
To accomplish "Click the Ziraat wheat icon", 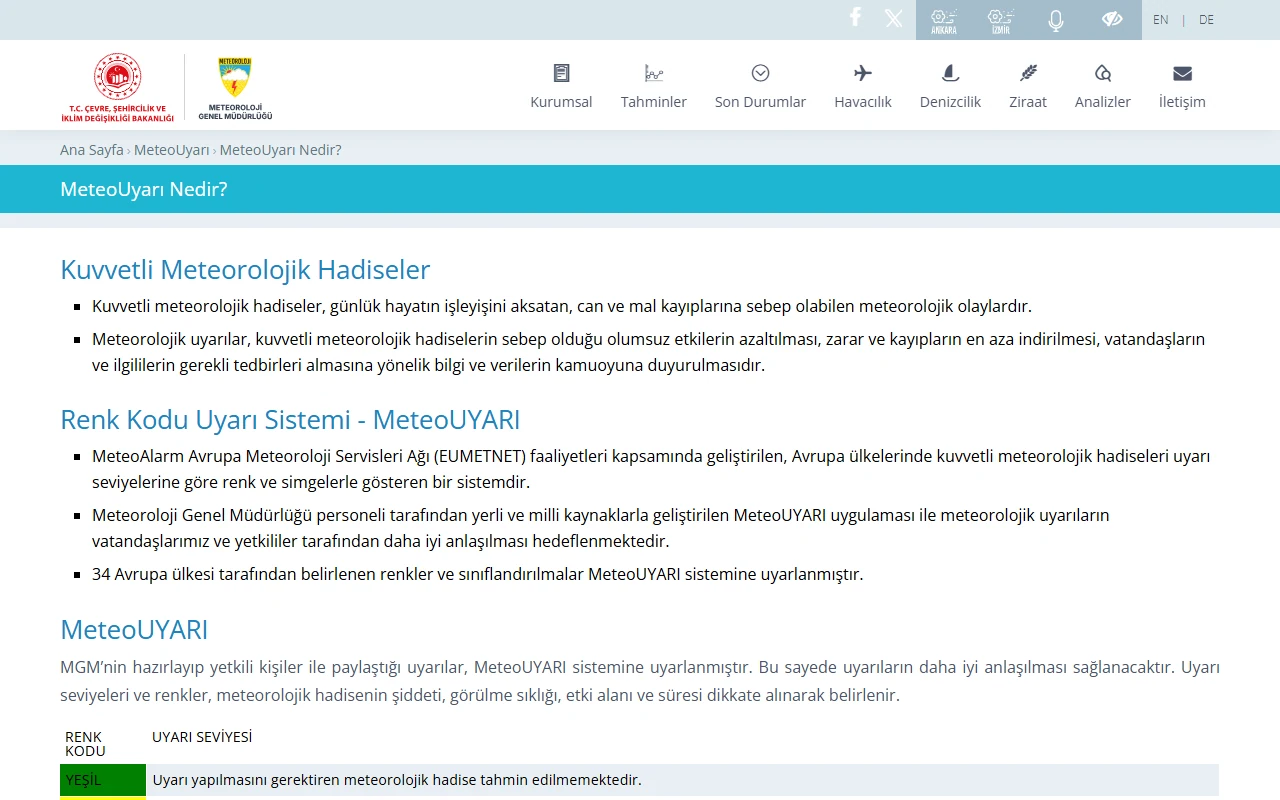I will (1028, 73).
